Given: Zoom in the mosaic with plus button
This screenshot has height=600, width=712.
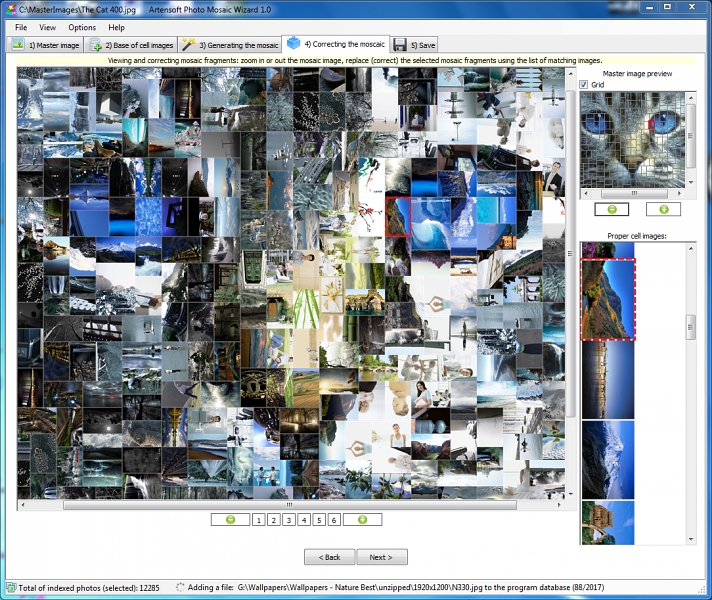Looking at the screenshot, I should 362,520.
